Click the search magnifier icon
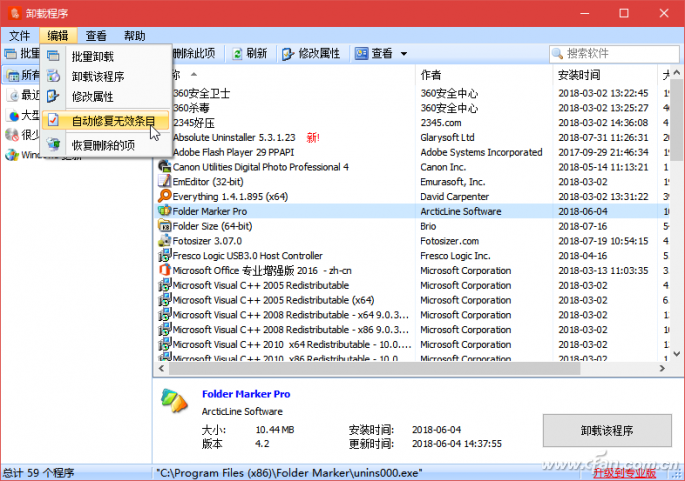685x481 pixels. click(x=557, y=54)
